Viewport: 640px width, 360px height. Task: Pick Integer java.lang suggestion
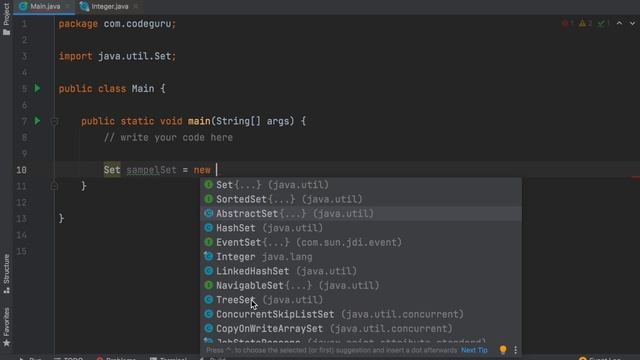pyautogui.click(x=361, y=257)
